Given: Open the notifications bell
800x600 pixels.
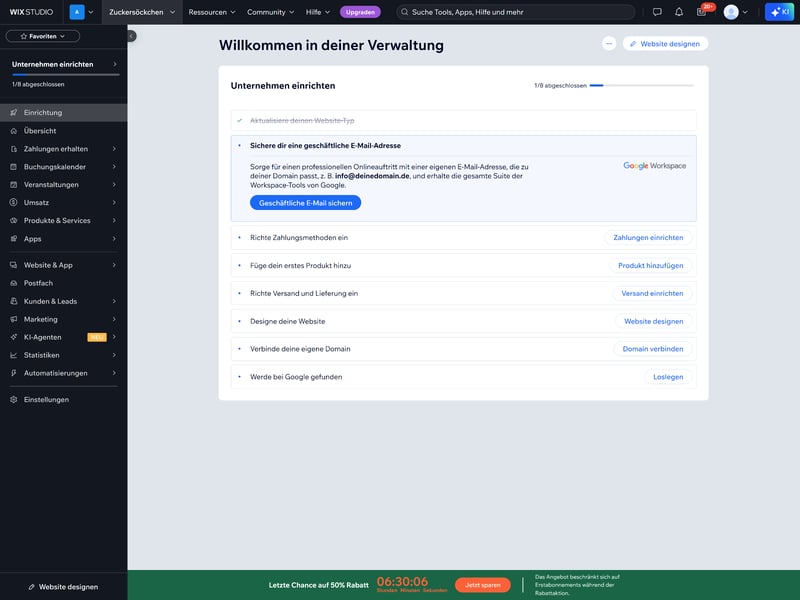Looking at the screenshot, I should 679,12.
